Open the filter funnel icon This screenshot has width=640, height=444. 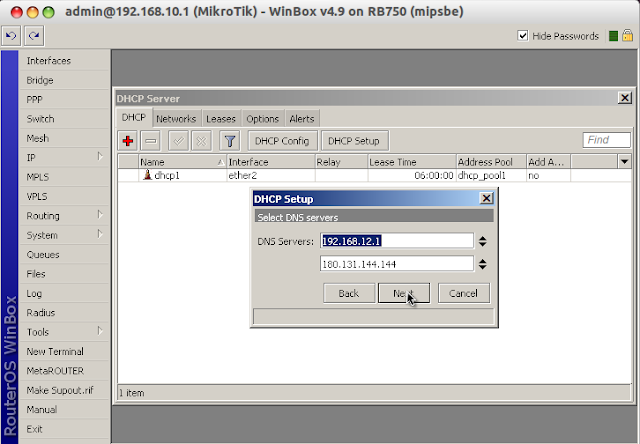coord(229,141)
